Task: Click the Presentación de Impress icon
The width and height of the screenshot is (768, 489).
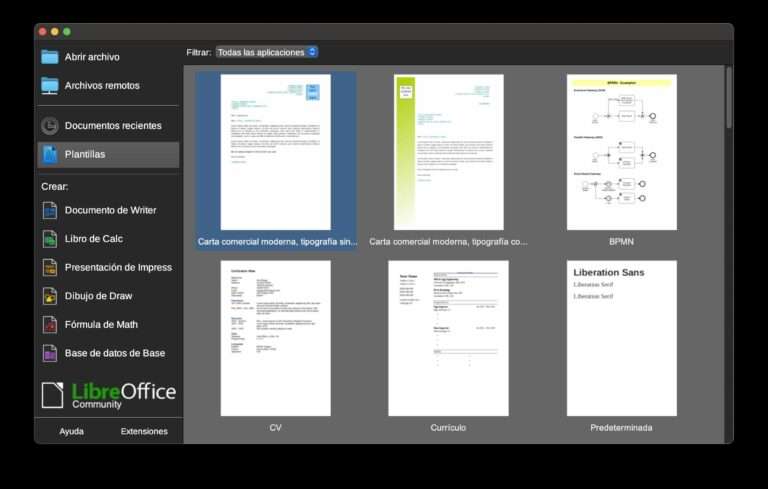Action: pyautogui.click(x=50, y=268)
